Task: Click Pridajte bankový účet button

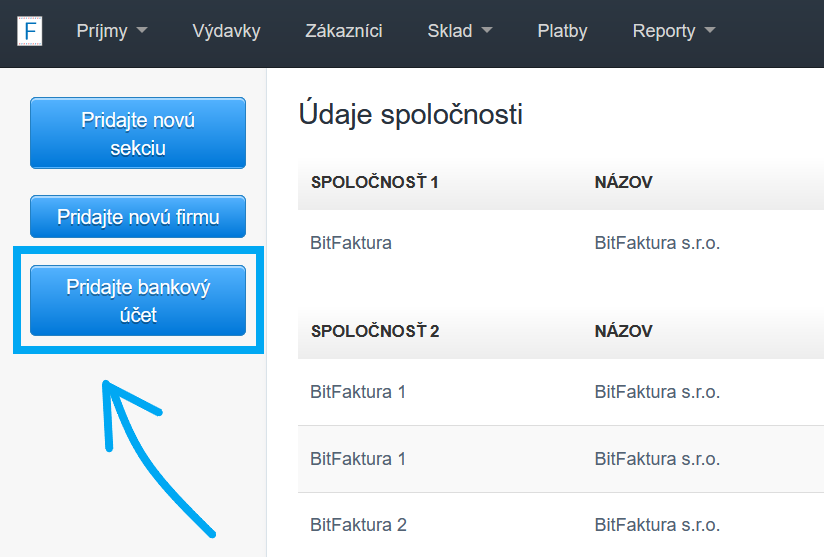Action: [x=138, y=301]
